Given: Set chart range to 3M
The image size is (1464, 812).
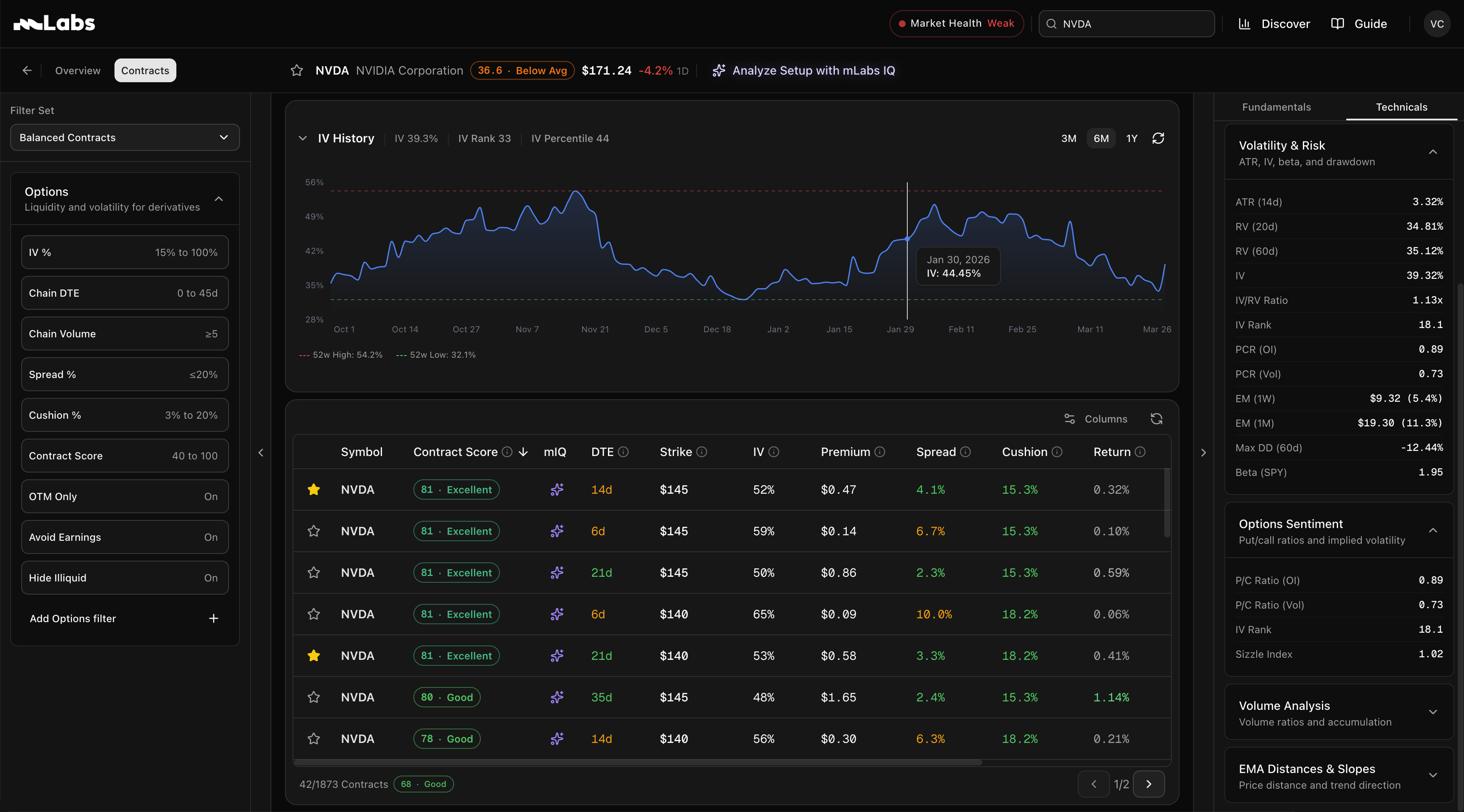Looking at the screenshot, I should tap(1068, 139).
